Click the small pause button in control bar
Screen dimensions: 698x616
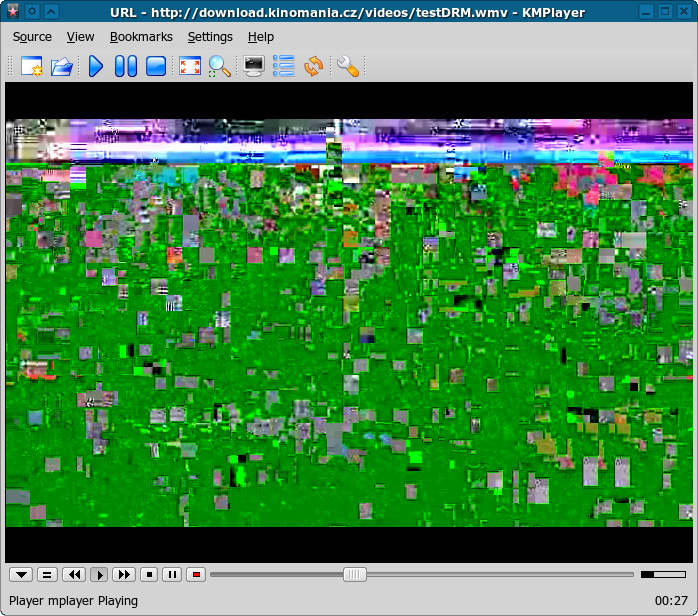[172, 575]
